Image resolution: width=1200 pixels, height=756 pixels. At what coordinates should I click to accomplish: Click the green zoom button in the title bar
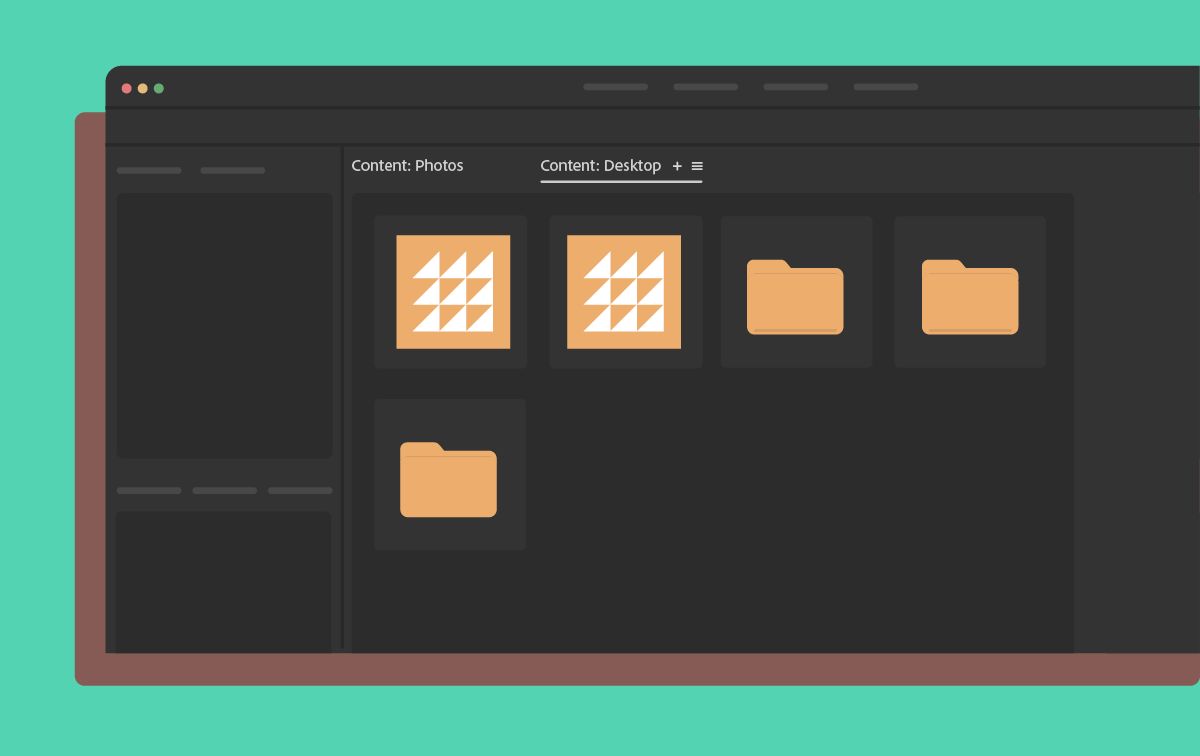click(x=159, y=88)
